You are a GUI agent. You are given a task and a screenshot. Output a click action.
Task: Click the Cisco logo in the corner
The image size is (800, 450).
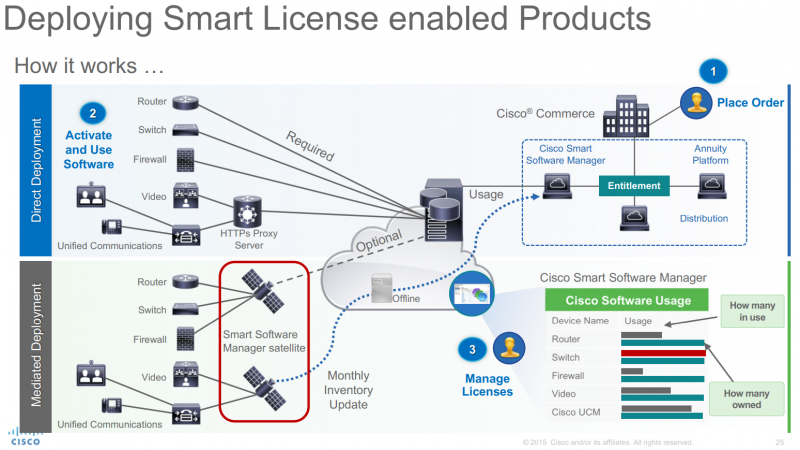(25, 437)
